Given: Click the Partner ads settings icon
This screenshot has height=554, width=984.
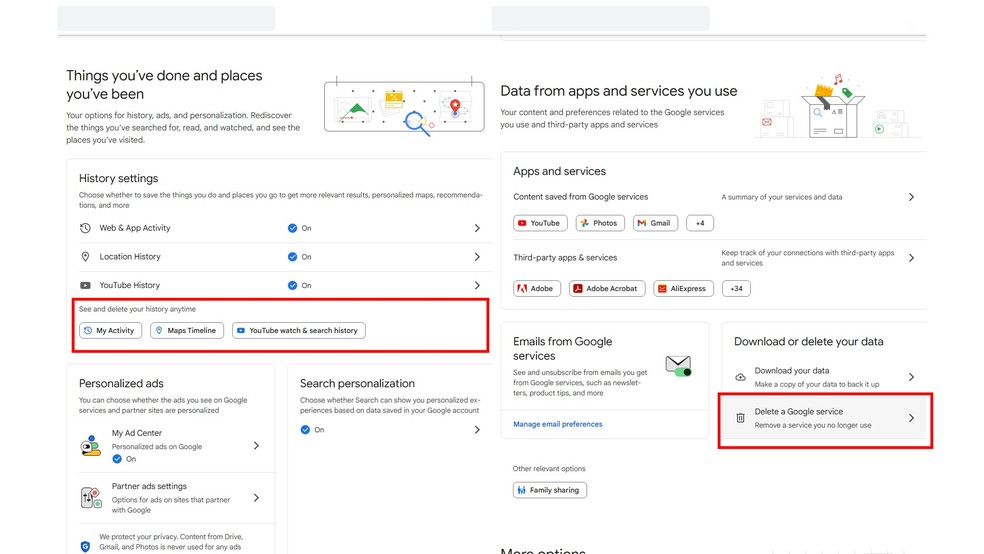Looking at the screenshot, I should [91, 497].
